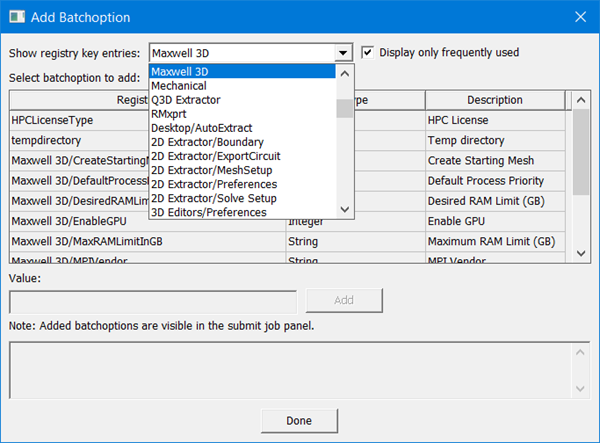Click the Maximum RAM Limit (GB) cell

[495, 241]
